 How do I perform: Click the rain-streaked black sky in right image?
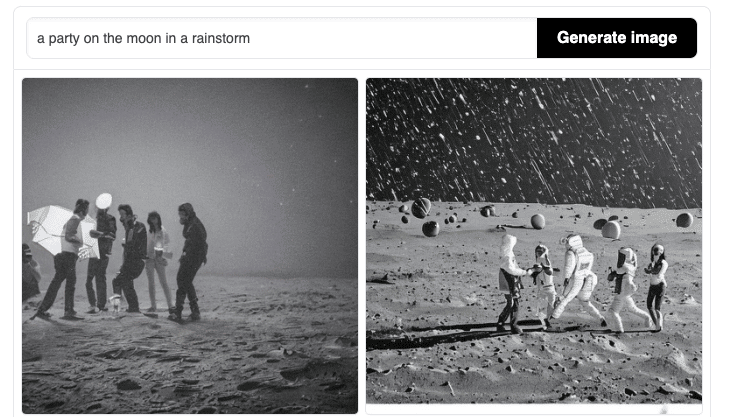(x=534, y=140)
